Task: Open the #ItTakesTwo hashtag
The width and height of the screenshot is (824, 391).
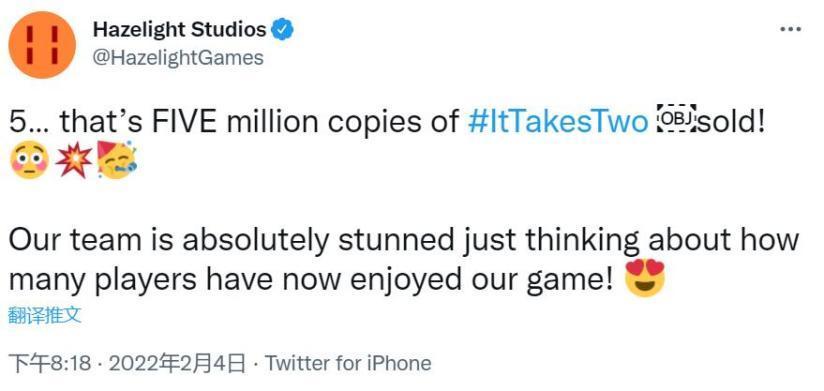Action: pos(558,121)
